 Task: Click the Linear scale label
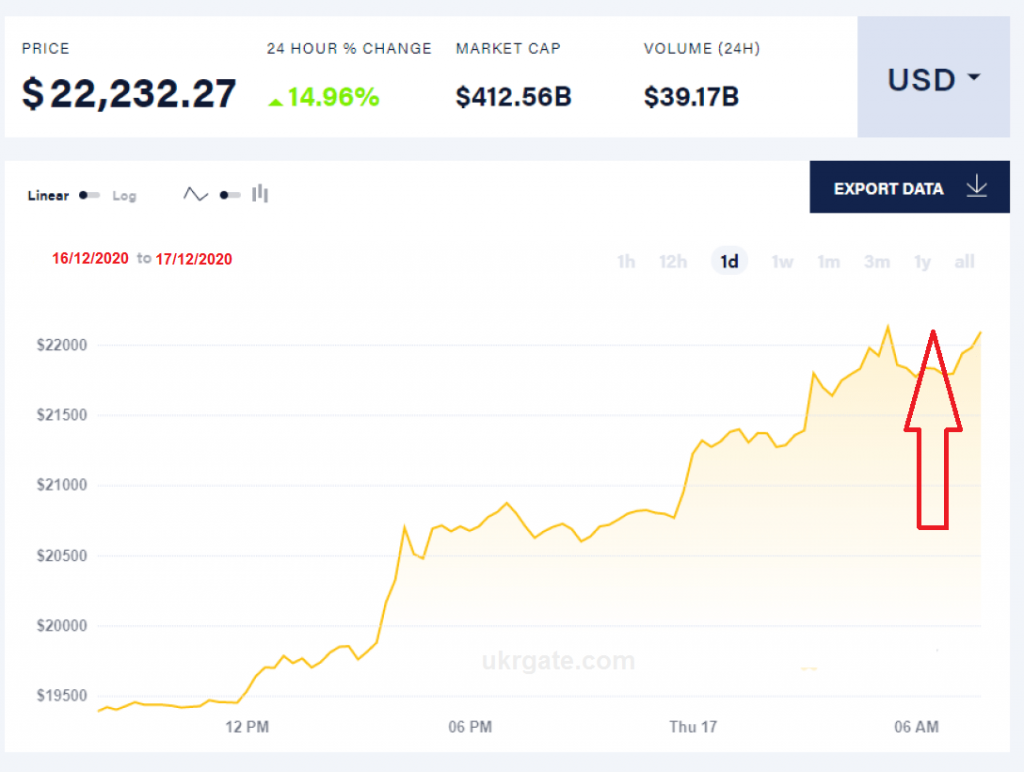48,196
